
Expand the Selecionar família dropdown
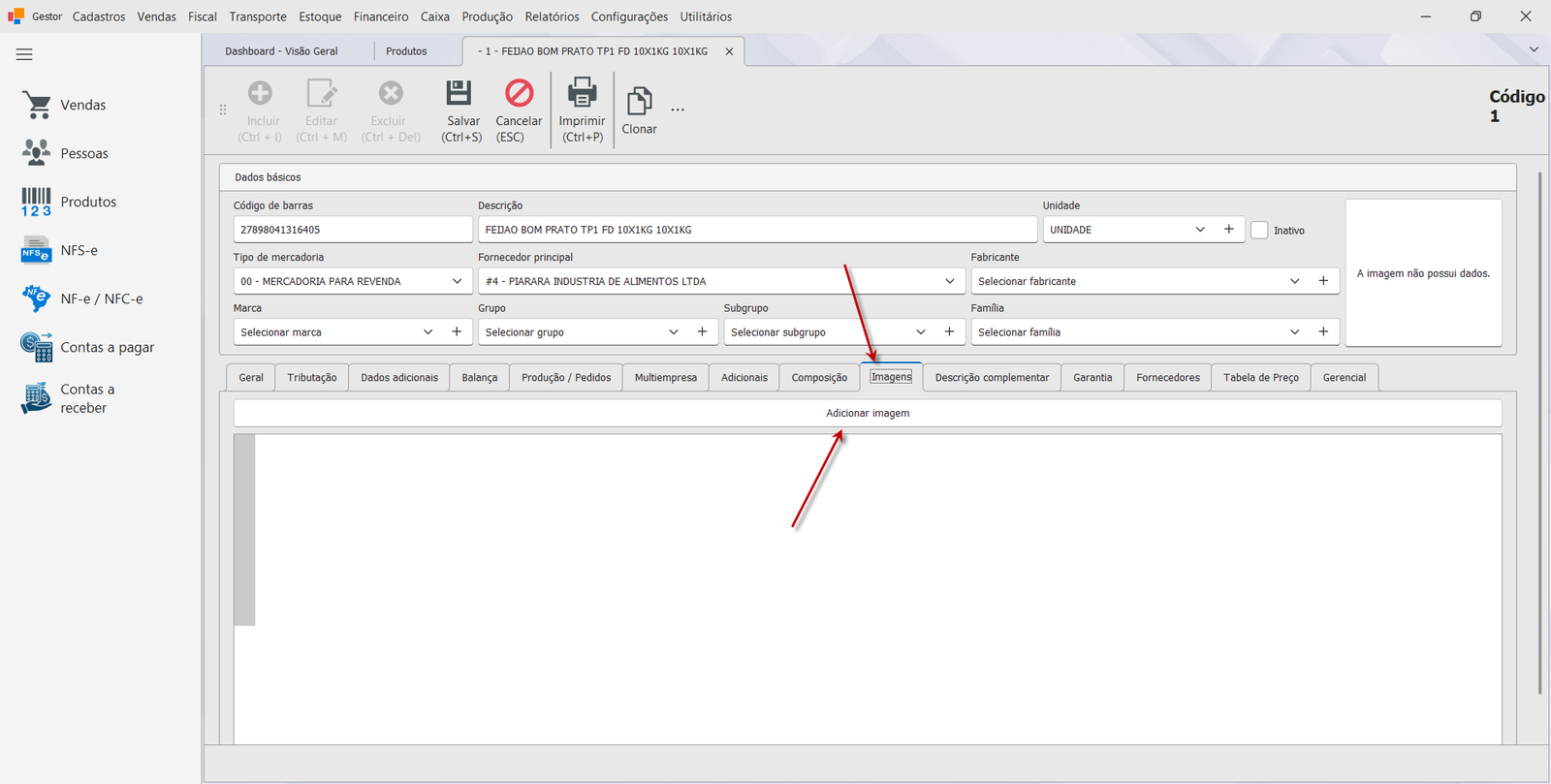1295,331
